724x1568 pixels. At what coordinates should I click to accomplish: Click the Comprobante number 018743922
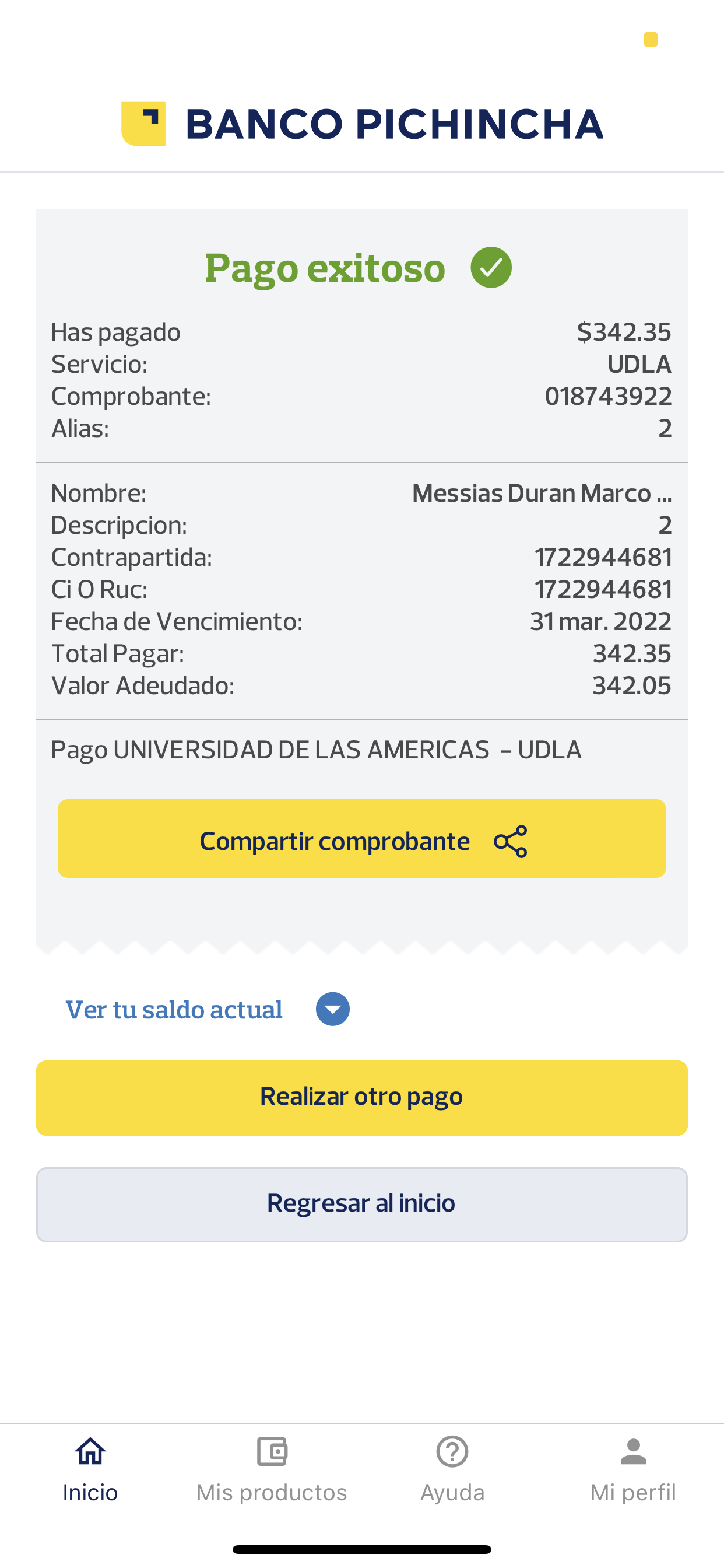click(x=608, y=396)
